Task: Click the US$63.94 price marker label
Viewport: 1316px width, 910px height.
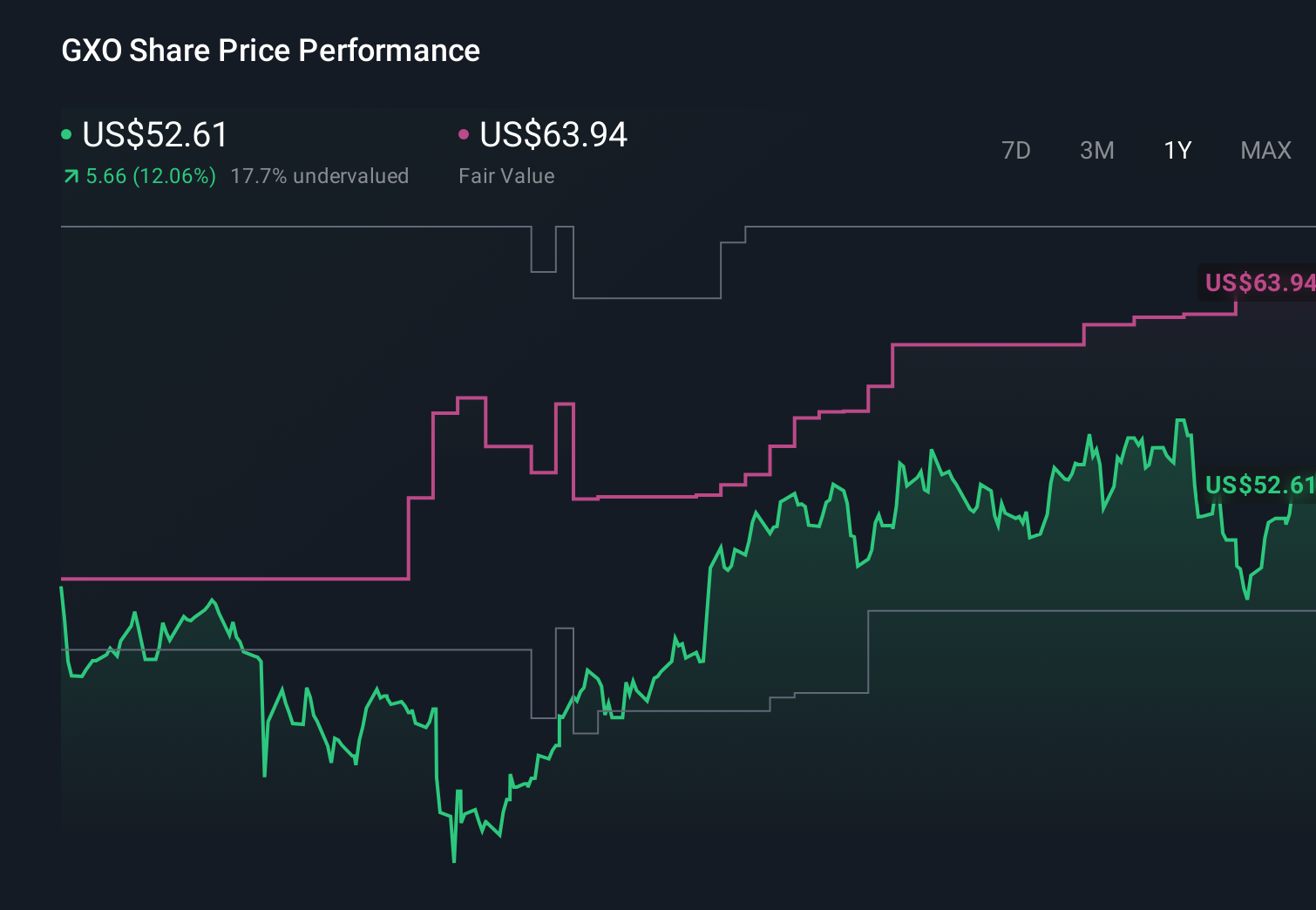Action: pos(1258,282)
